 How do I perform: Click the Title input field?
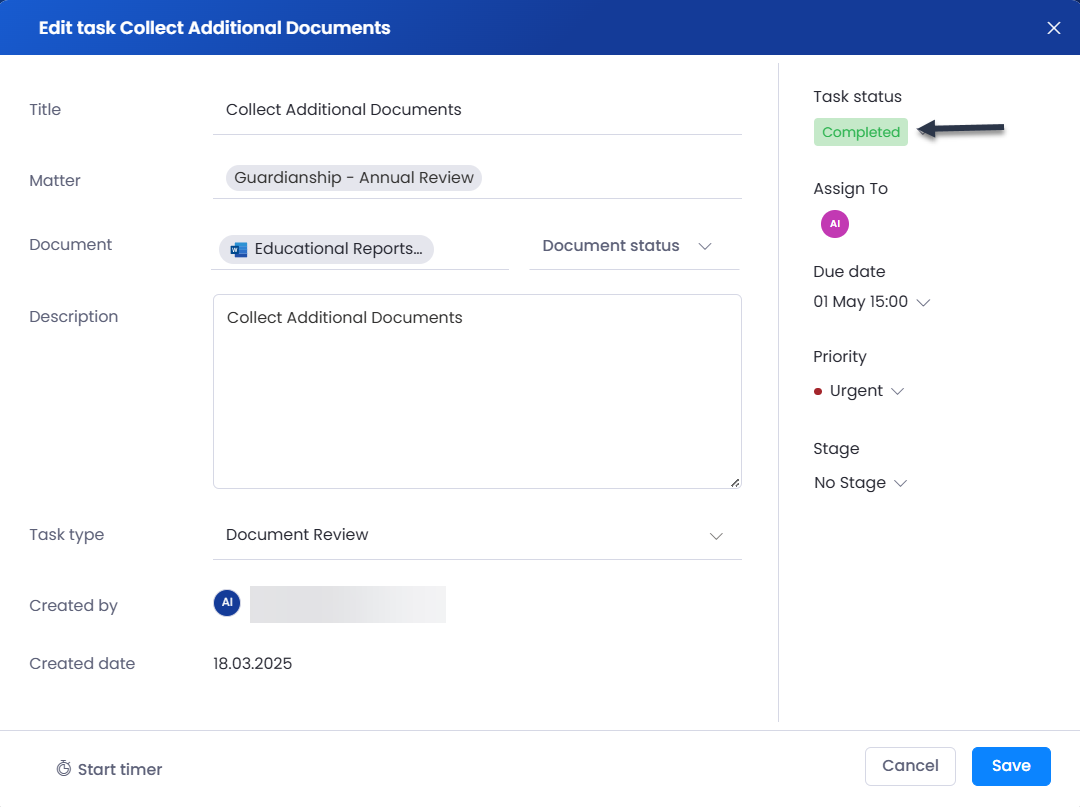[477, 110]
